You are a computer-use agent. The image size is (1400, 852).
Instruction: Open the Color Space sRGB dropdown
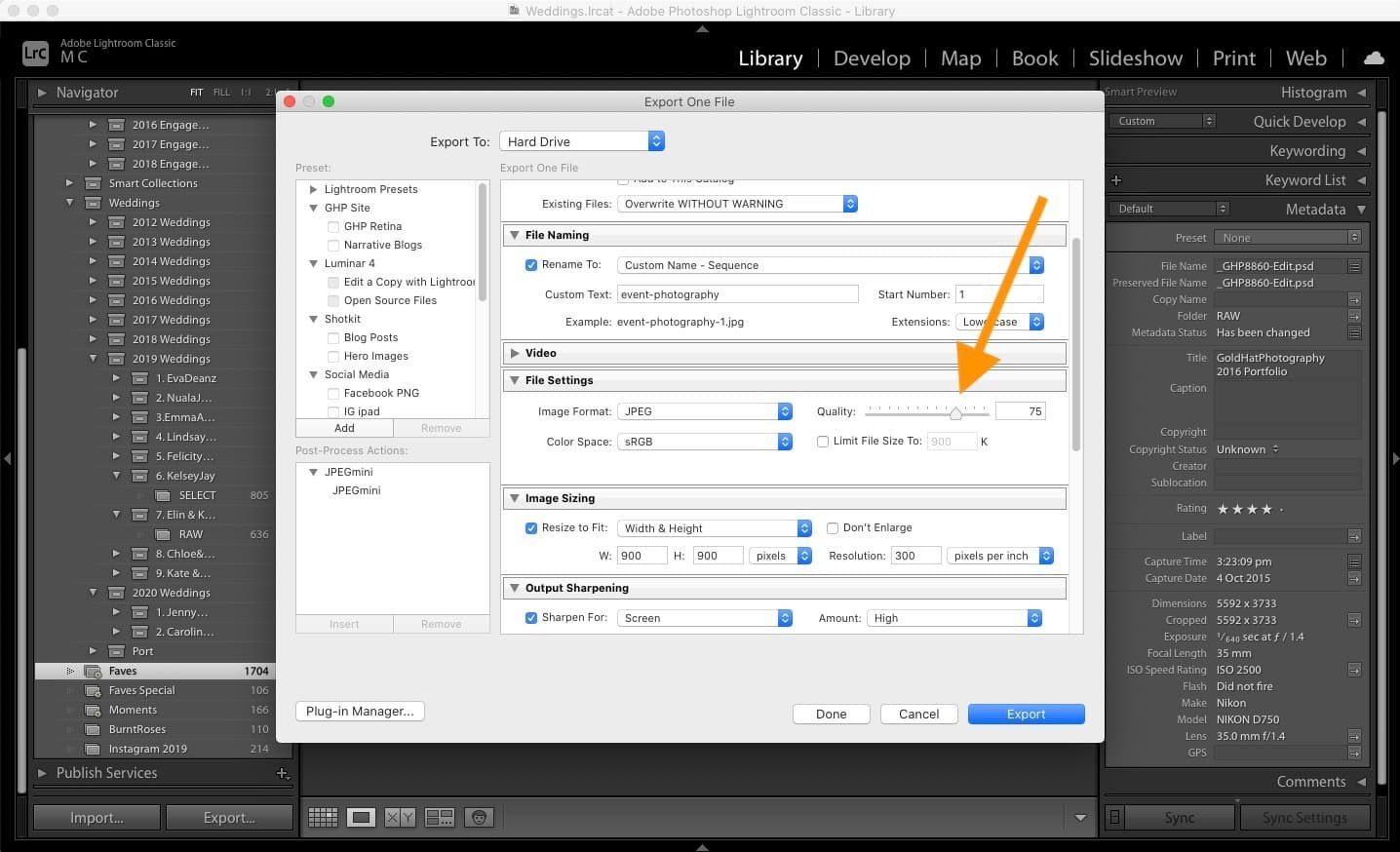point(705,442)
